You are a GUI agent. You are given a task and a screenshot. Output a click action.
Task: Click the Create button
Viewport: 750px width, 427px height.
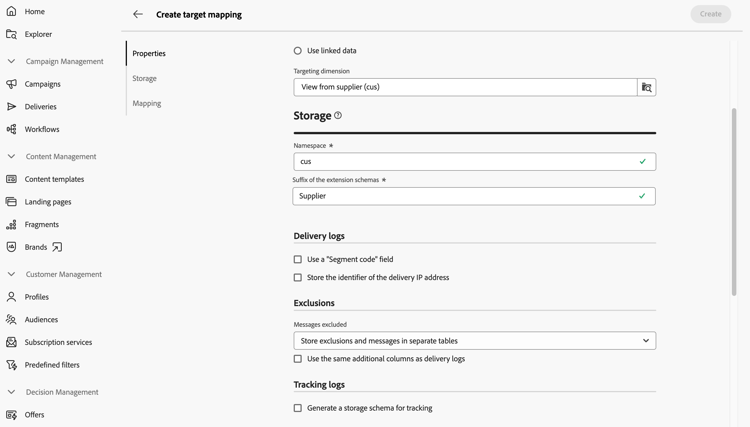(710, 14)
